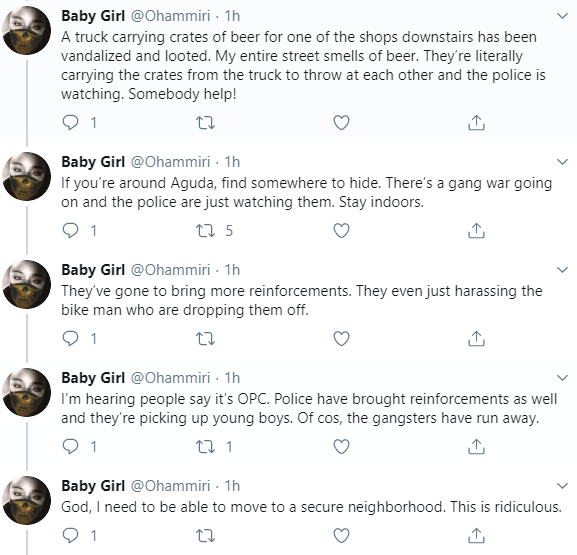Open the 1h timestamp on reinforcements tweet
This screenshot has height=555, width=577.
(x=232, y=270)
